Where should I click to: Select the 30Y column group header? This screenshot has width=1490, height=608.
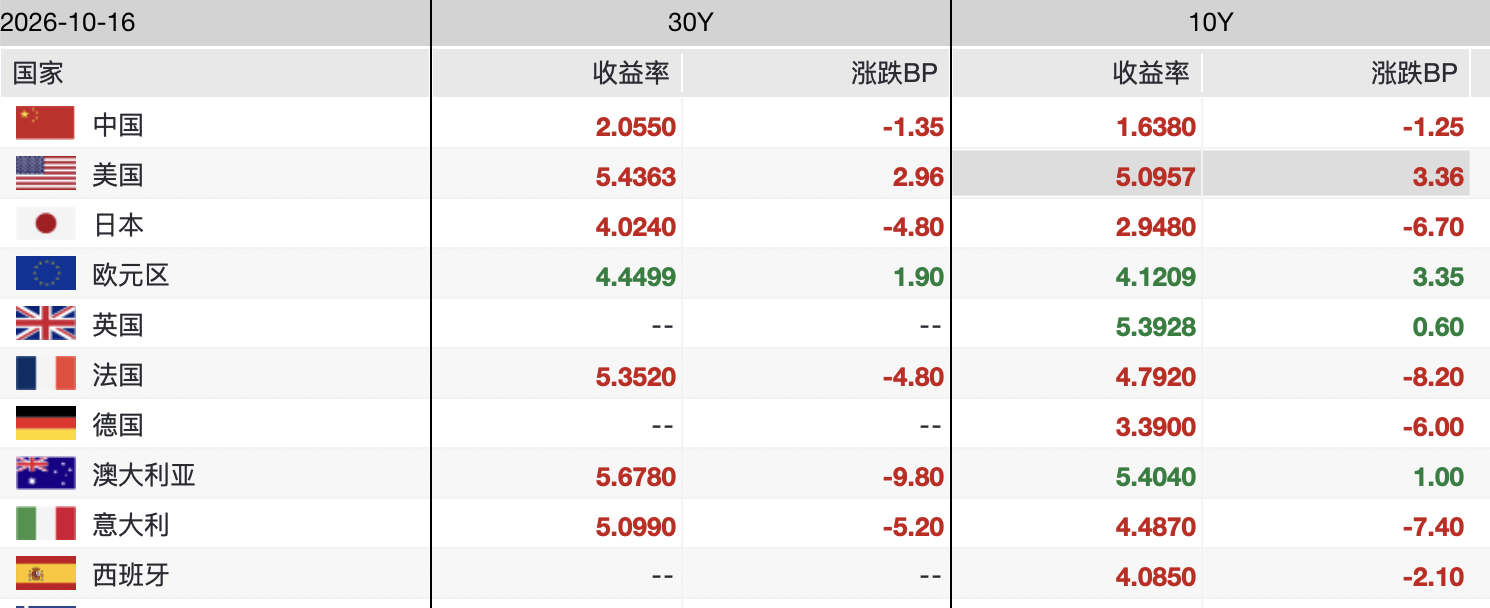690,22
